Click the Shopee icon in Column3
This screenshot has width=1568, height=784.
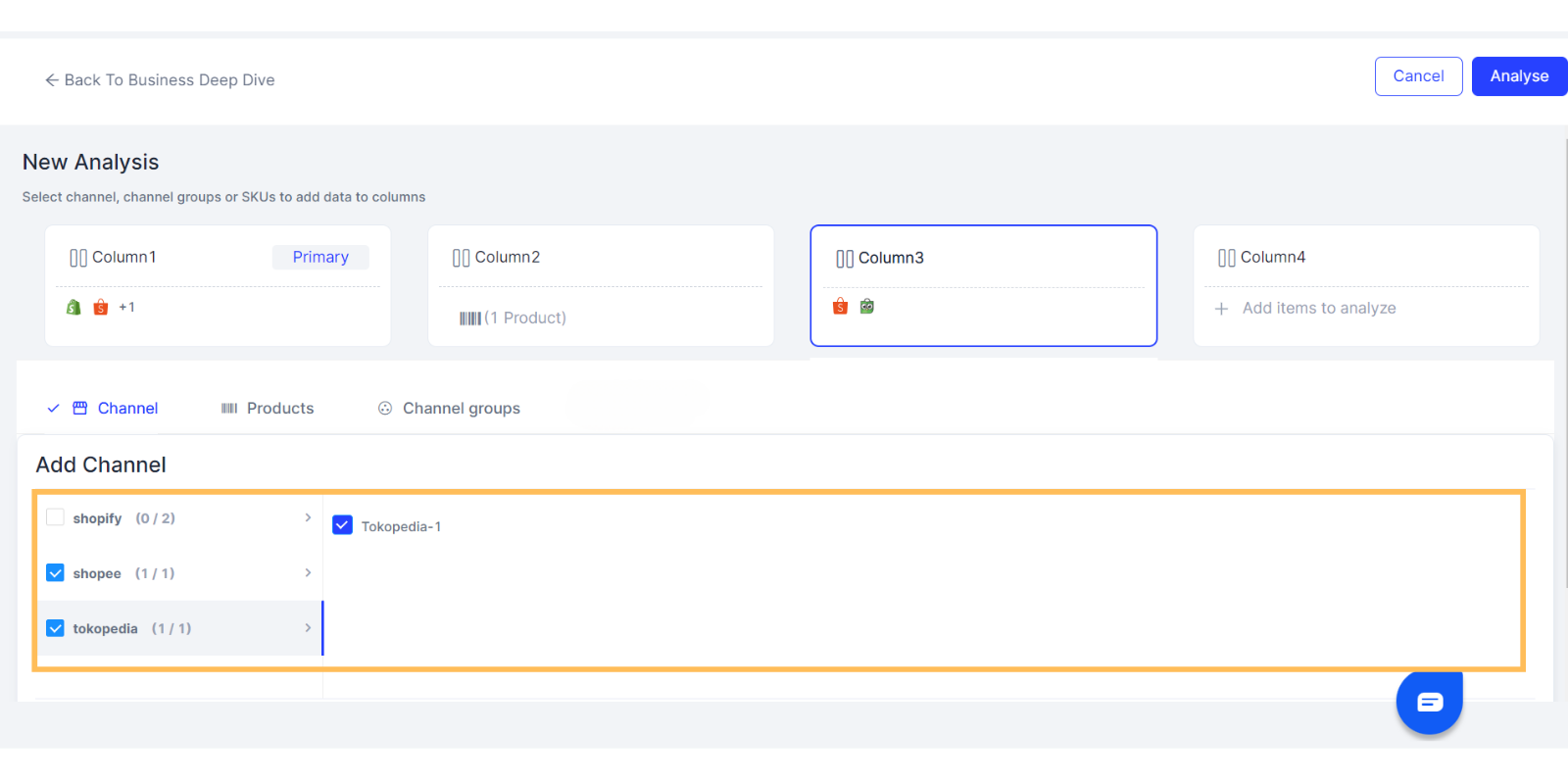click(840, 307)
